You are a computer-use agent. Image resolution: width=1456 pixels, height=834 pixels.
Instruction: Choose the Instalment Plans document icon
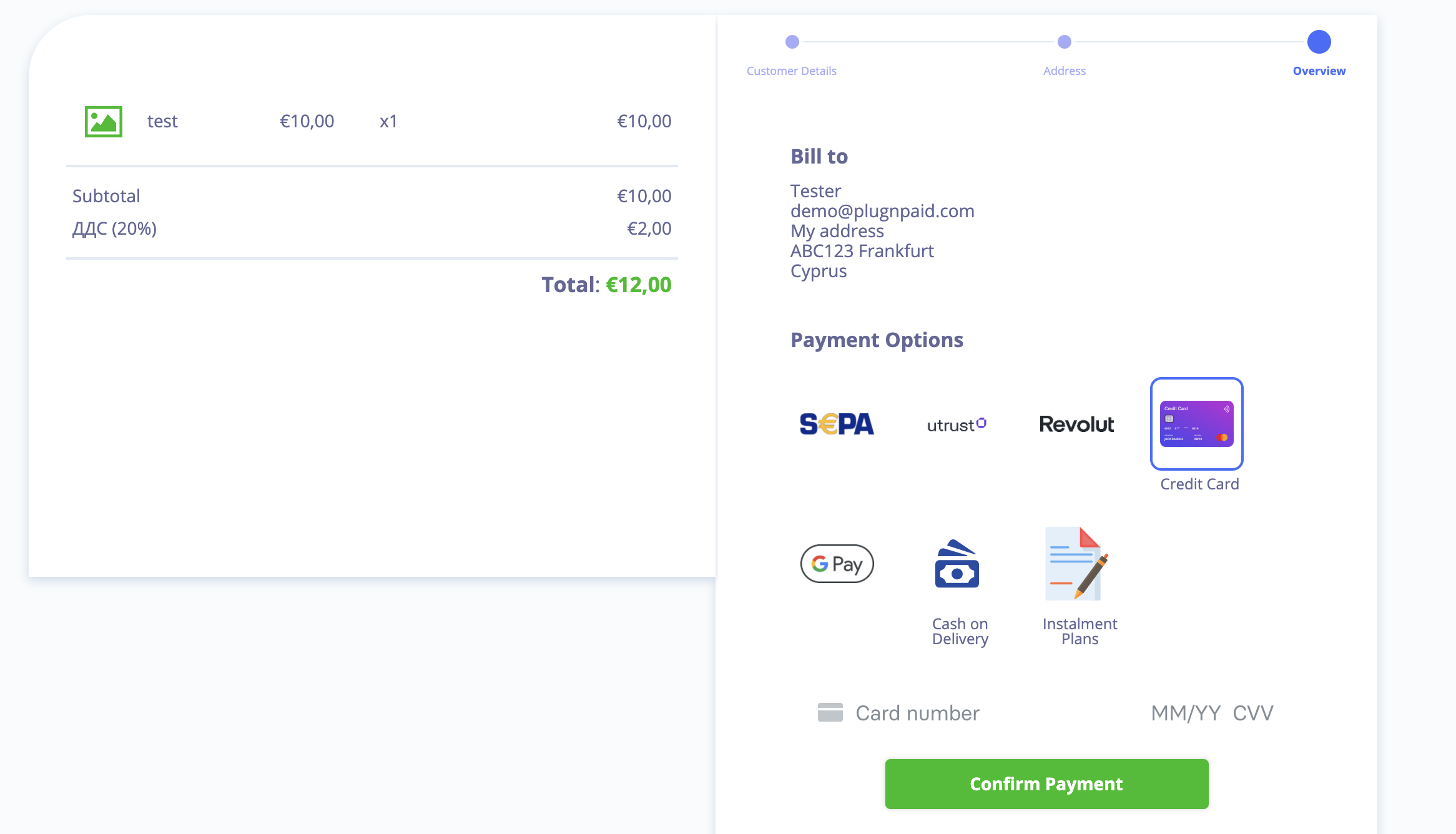click(1076, 564)
